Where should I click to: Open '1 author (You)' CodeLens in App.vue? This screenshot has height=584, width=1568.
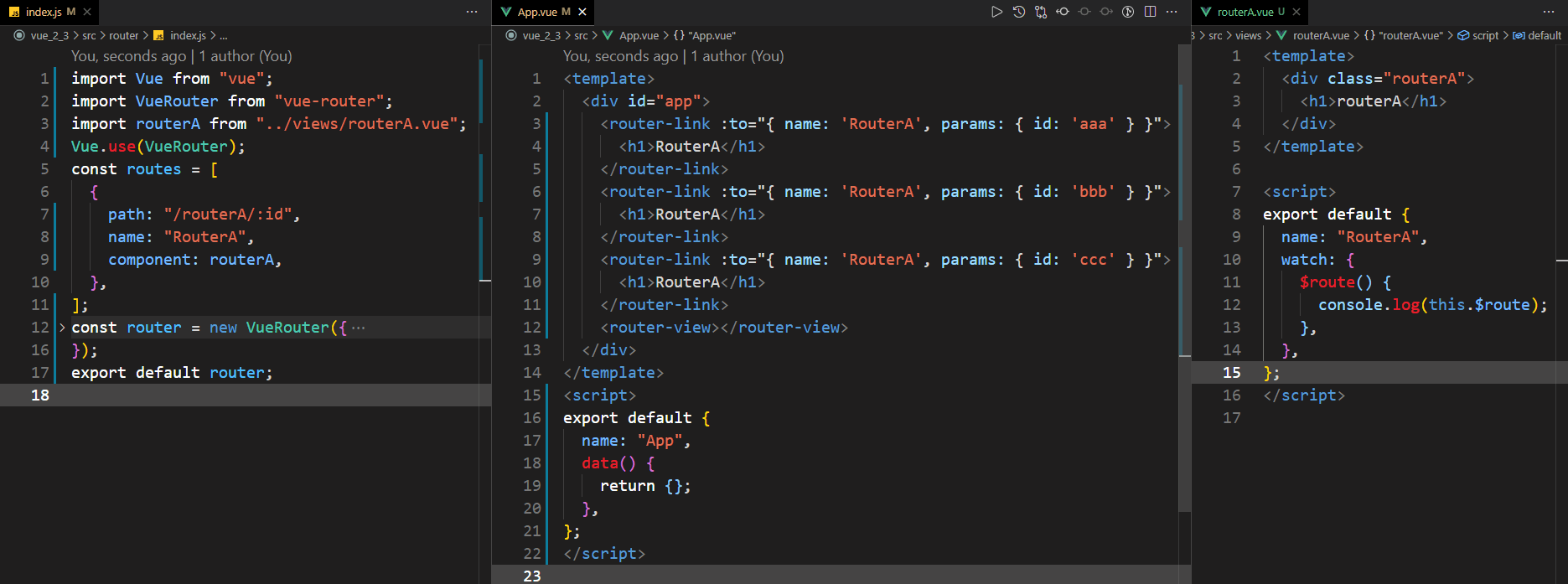(x=737, y=56)
